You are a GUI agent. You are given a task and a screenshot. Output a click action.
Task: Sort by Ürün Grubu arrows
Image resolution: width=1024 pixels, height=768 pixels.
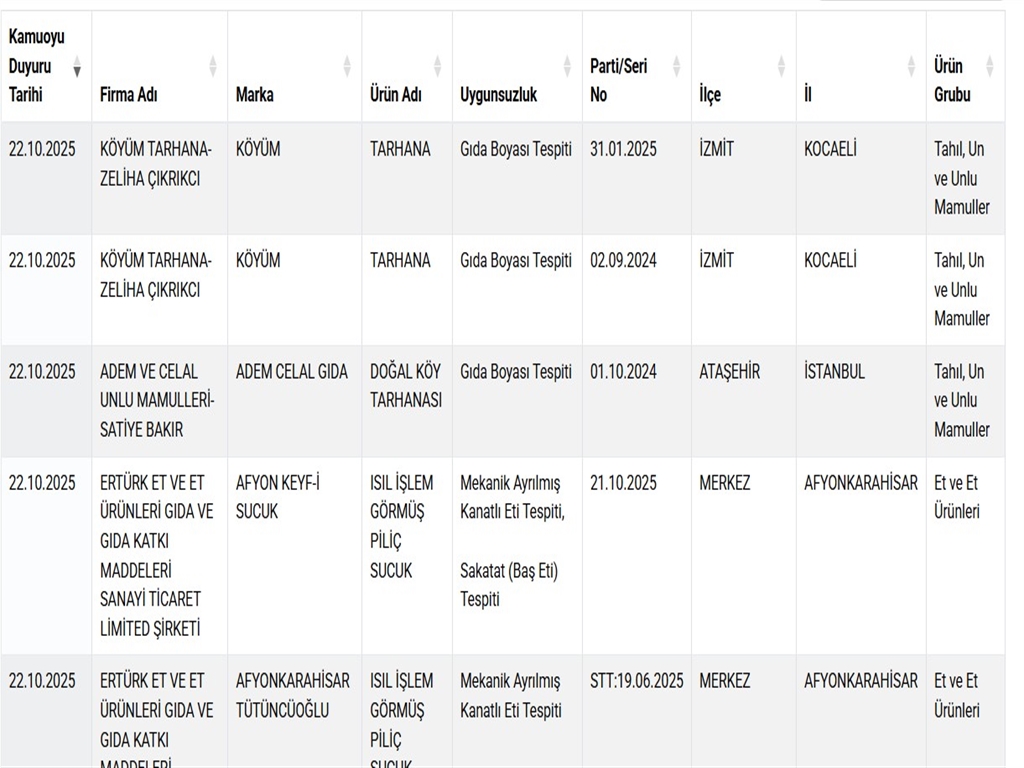click(x=989, y=67)
